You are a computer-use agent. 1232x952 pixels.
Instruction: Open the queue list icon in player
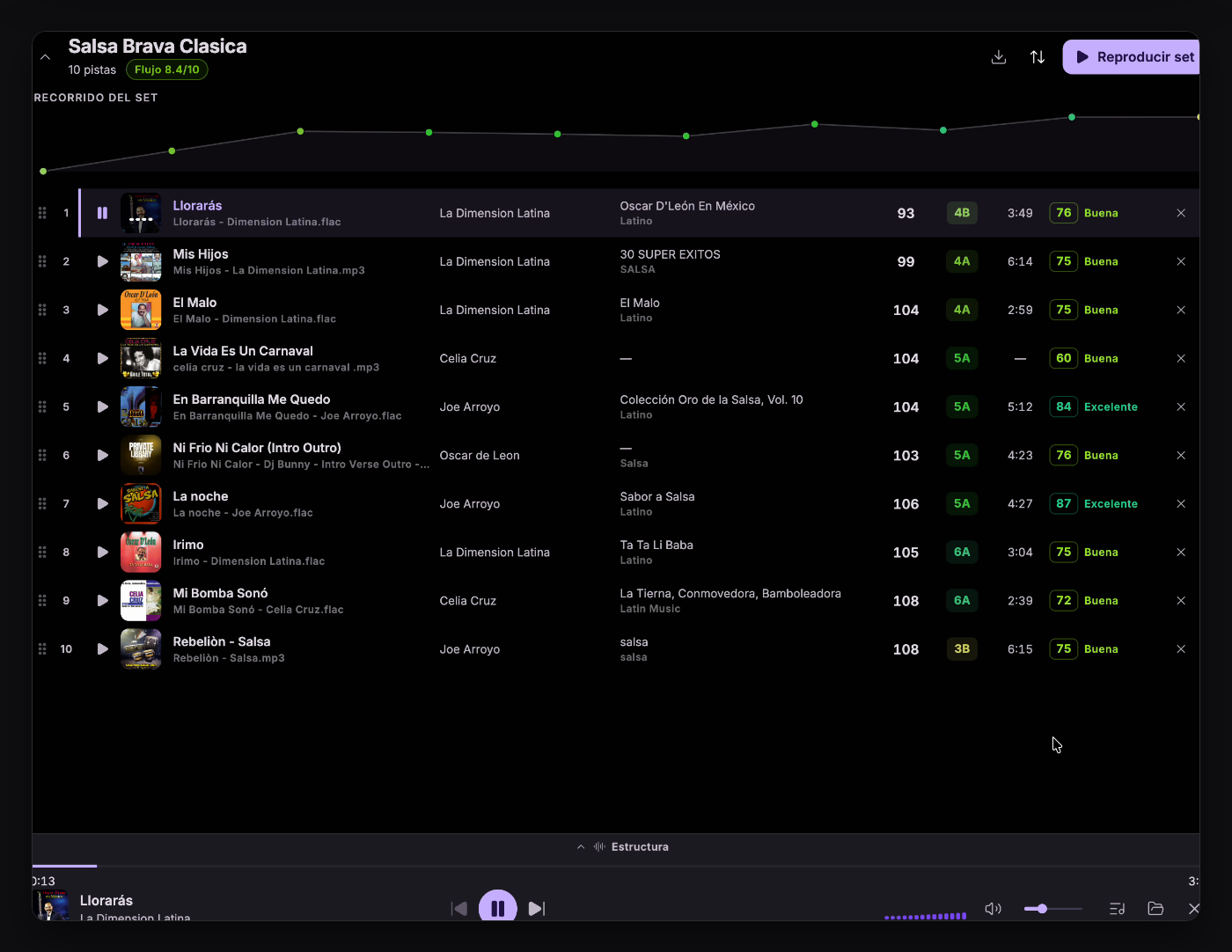(1118, 909)
